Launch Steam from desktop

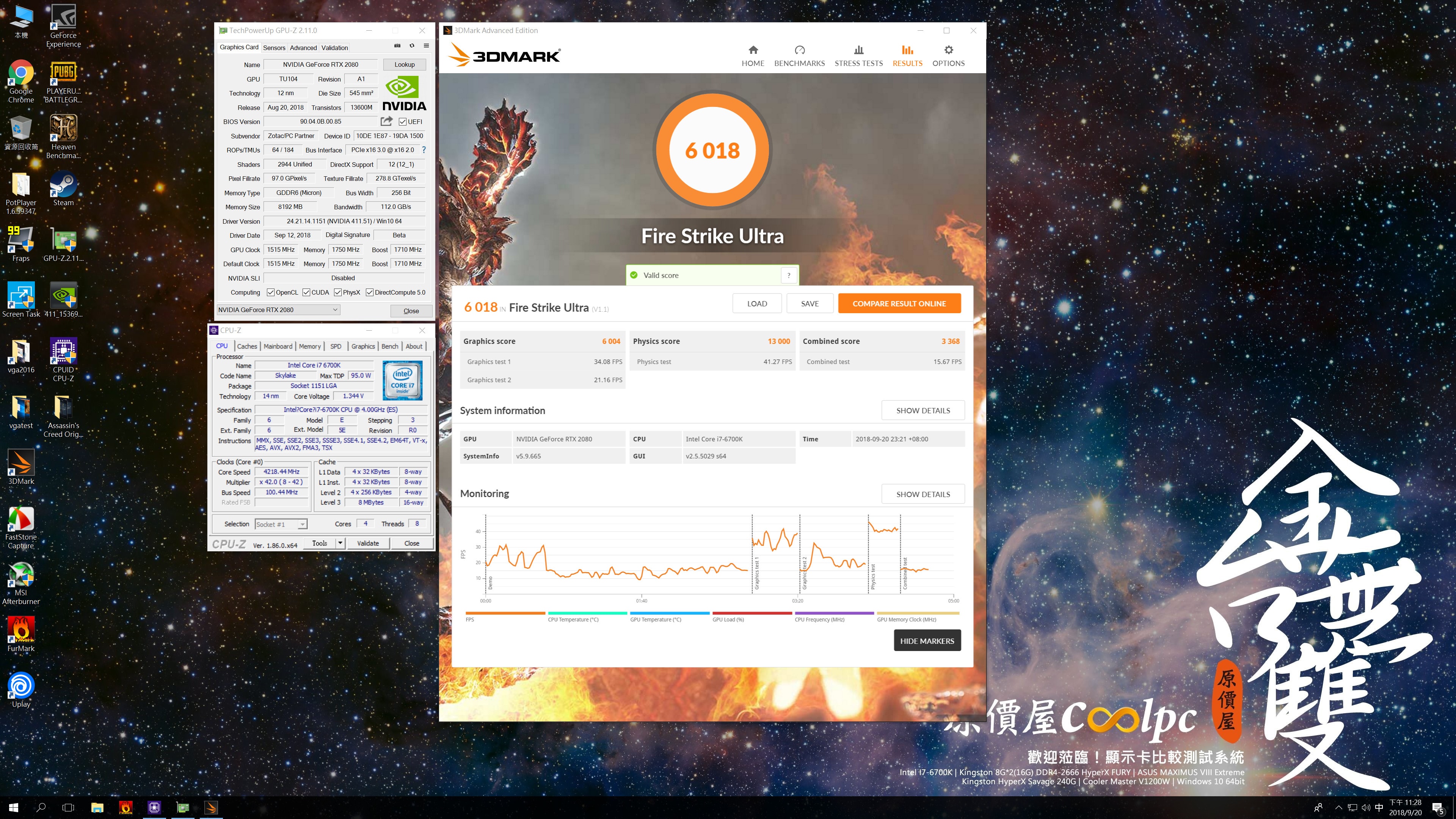tap(63, 189)
